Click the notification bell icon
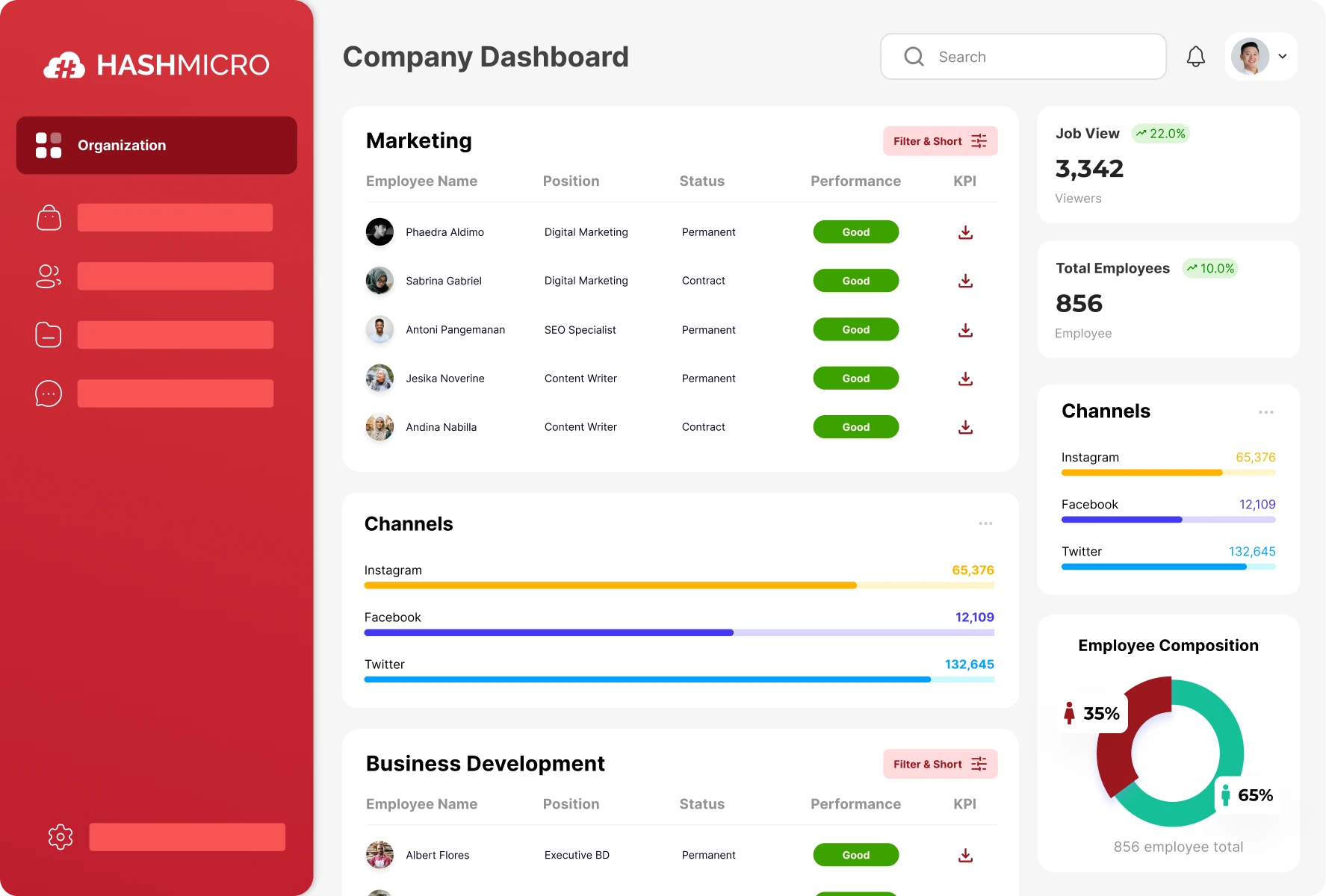 [1195, 57]
